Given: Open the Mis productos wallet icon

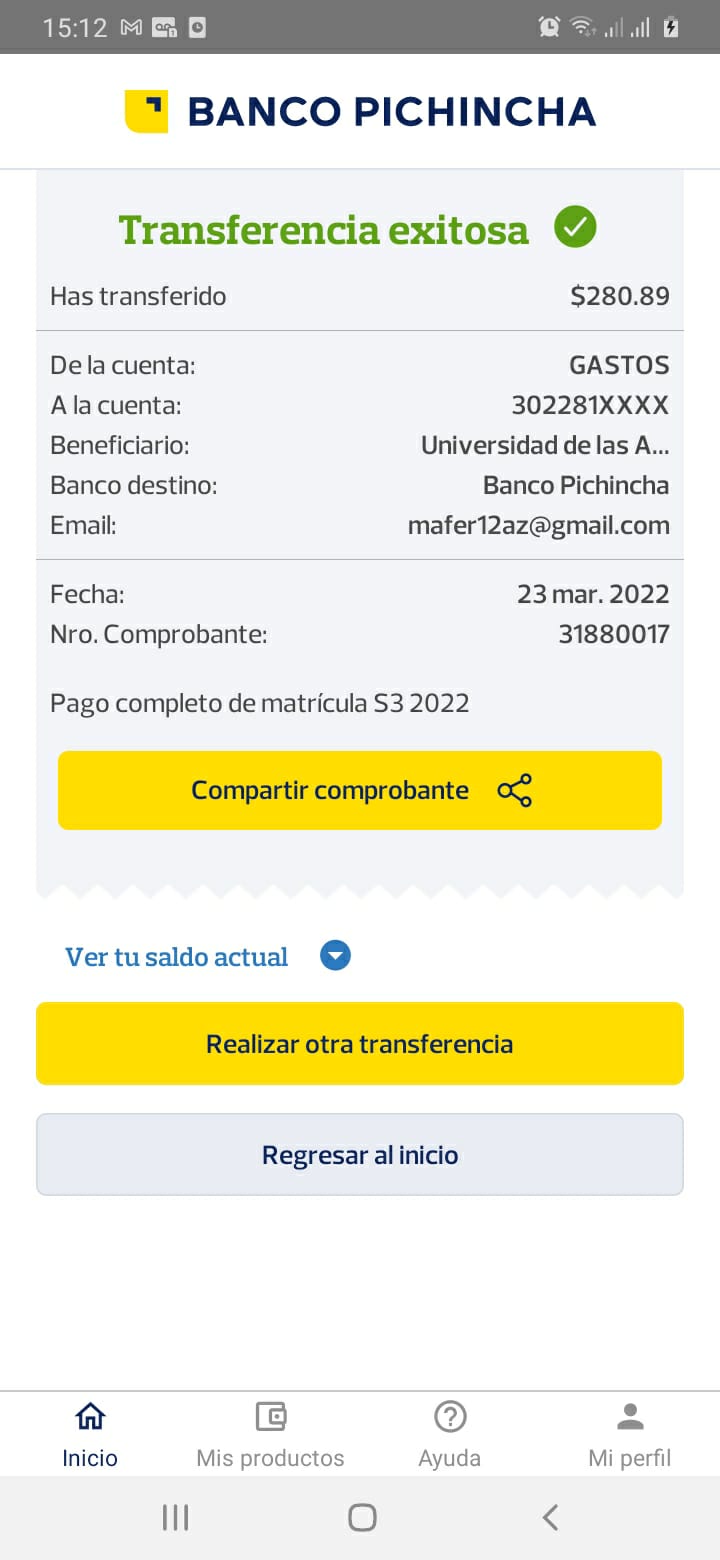Looking at the screenshot, I should coord(270,1416).
